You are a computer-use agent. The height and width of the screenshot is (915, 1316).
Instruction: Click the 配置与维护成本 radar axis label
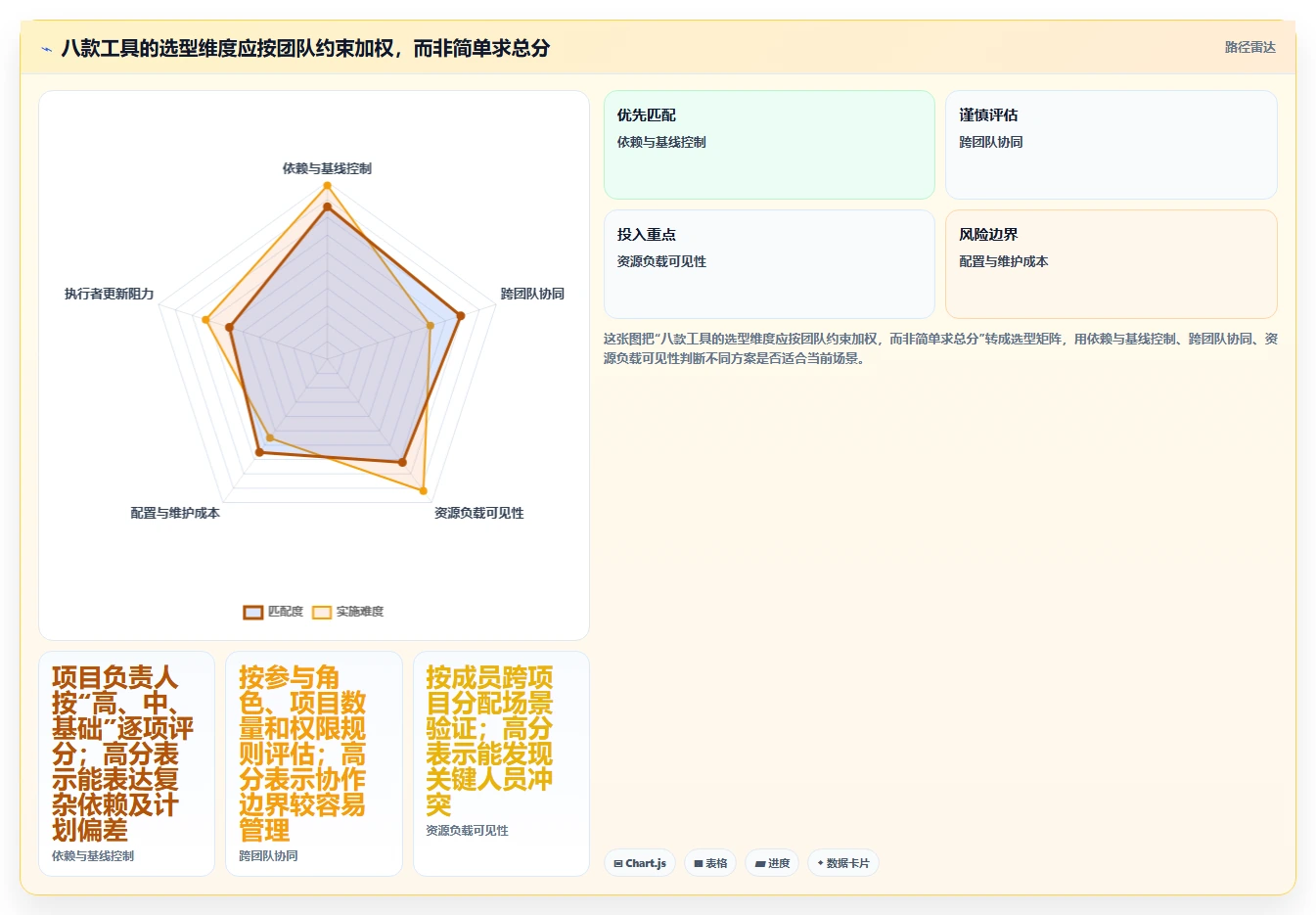click(x=175, y=513)
